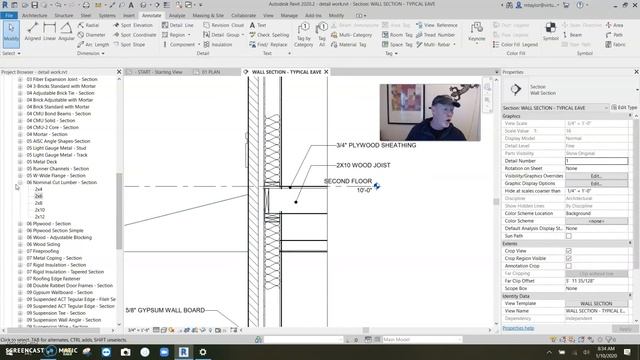The height and width of the screenshot is (360, 640).
Task: Open the Keynote tool
Action: point(476,33)
